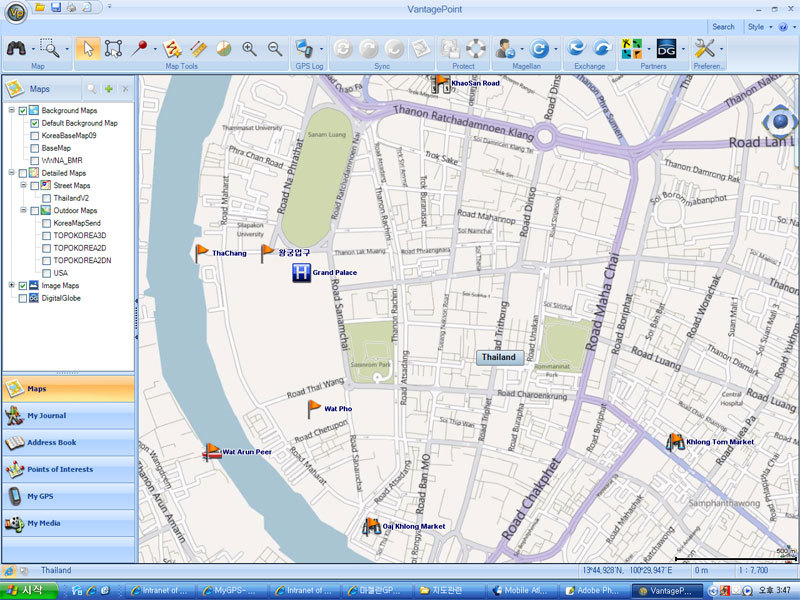Open the GPS Log dropdown arrow
The width and height of the screenshot is (800, 600).
[x=321, y=49]
